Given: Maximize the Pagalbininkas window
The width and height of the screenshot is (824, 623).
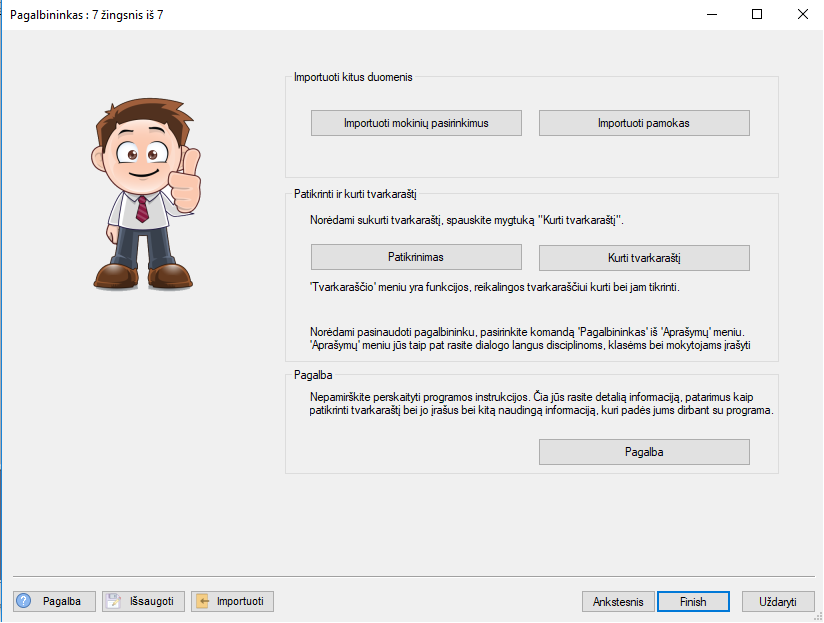Looking at the screenshot, I should click(x=757, y=14).
